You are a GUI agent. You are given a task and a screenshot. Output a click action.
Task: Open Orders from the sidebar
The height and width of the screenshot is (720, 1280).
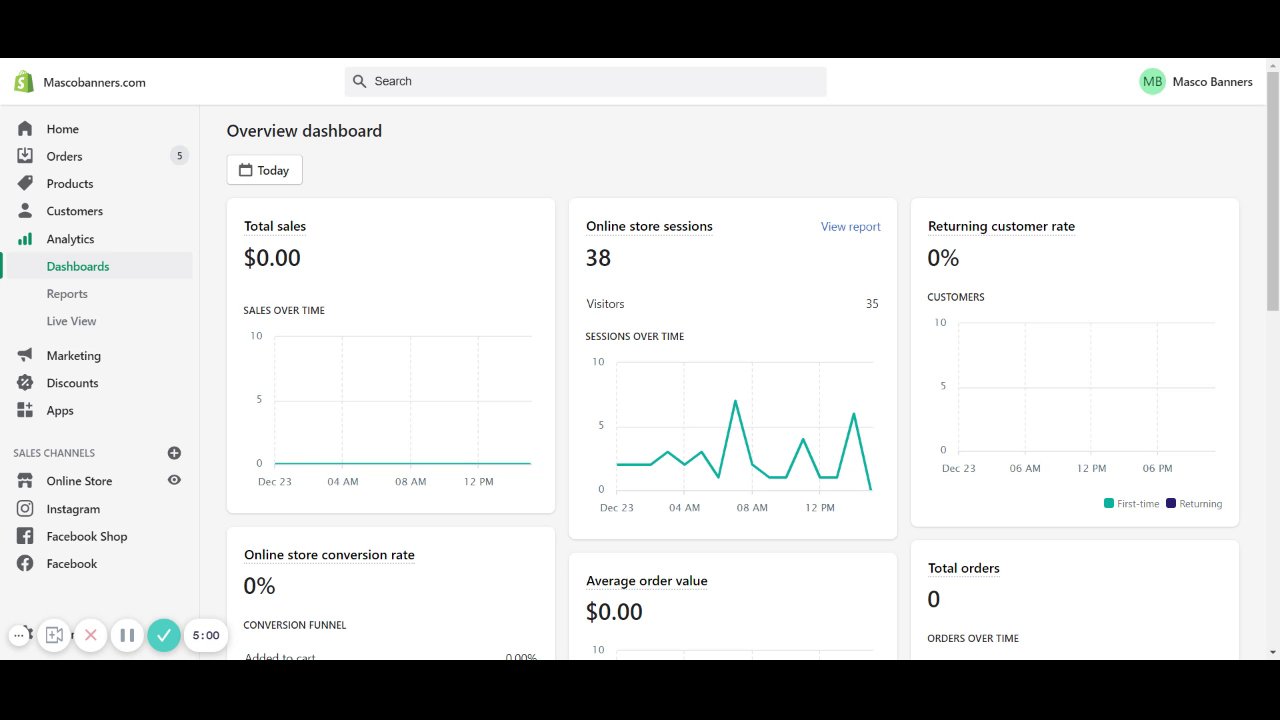coord(64,156)
